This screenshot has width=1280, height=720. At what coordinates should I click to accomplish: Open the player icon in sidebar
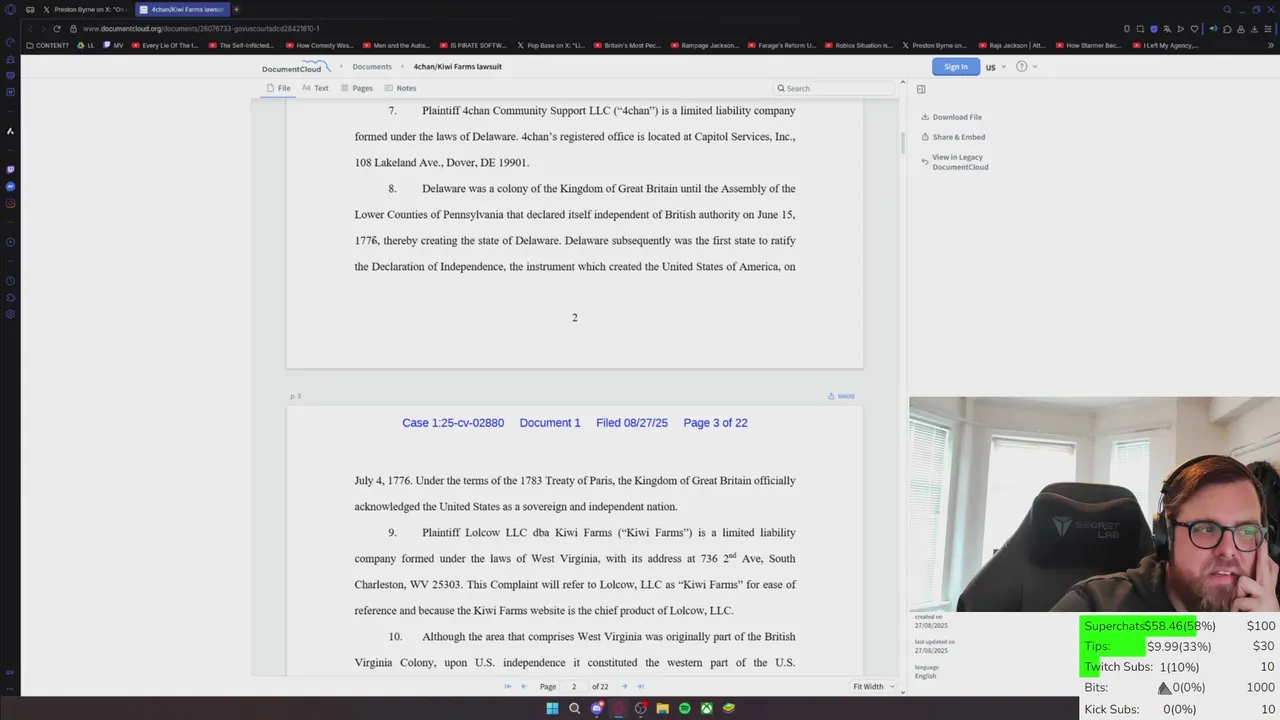10,242
